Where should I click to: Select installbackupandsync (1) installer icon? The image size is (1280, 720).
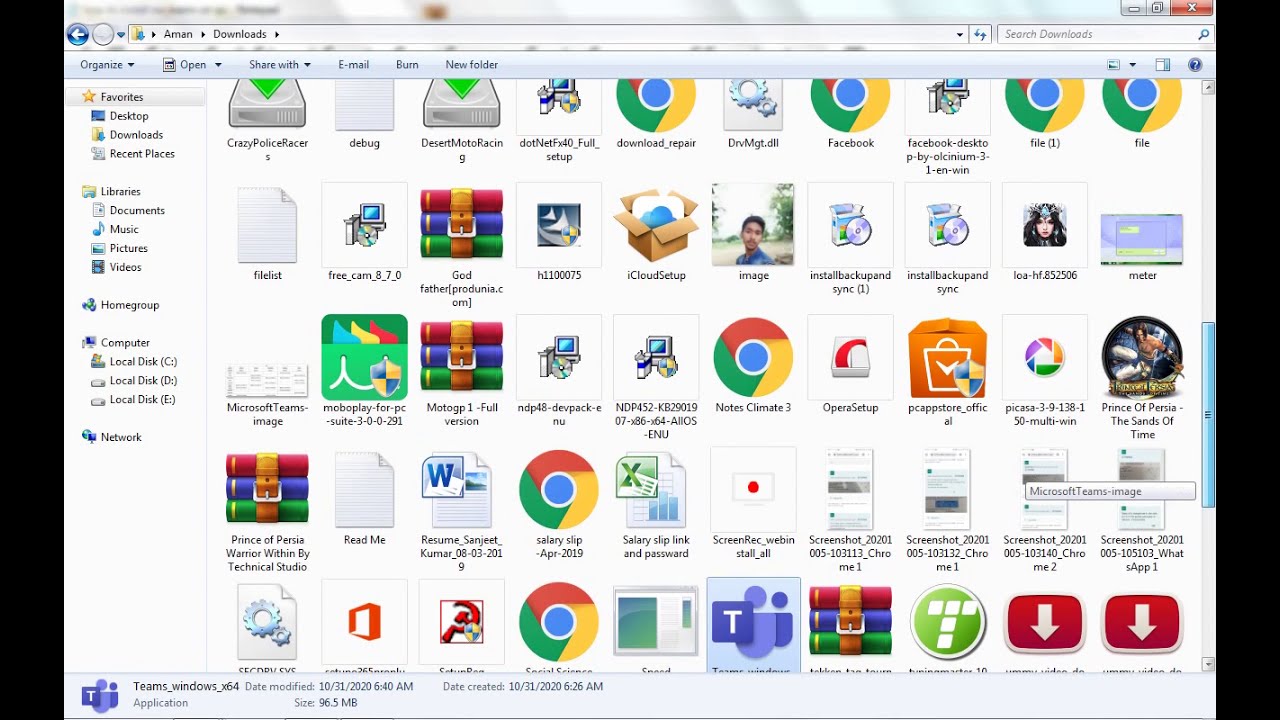[850, 224]
